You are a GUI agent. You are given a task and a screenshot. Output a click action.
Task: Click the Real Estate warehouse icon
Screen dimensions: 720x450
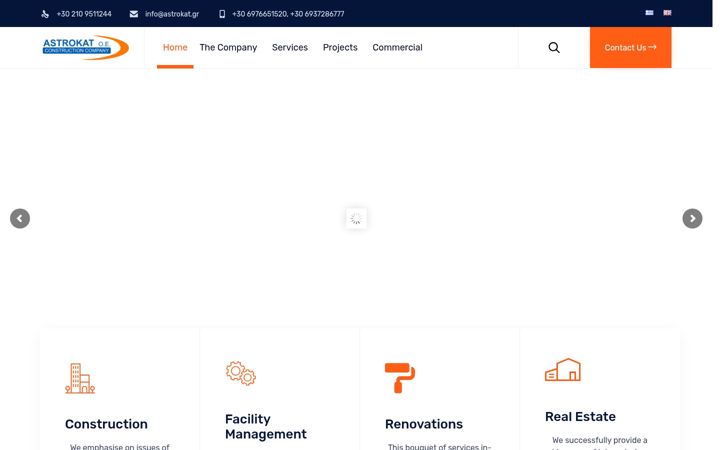pos(562,370)
